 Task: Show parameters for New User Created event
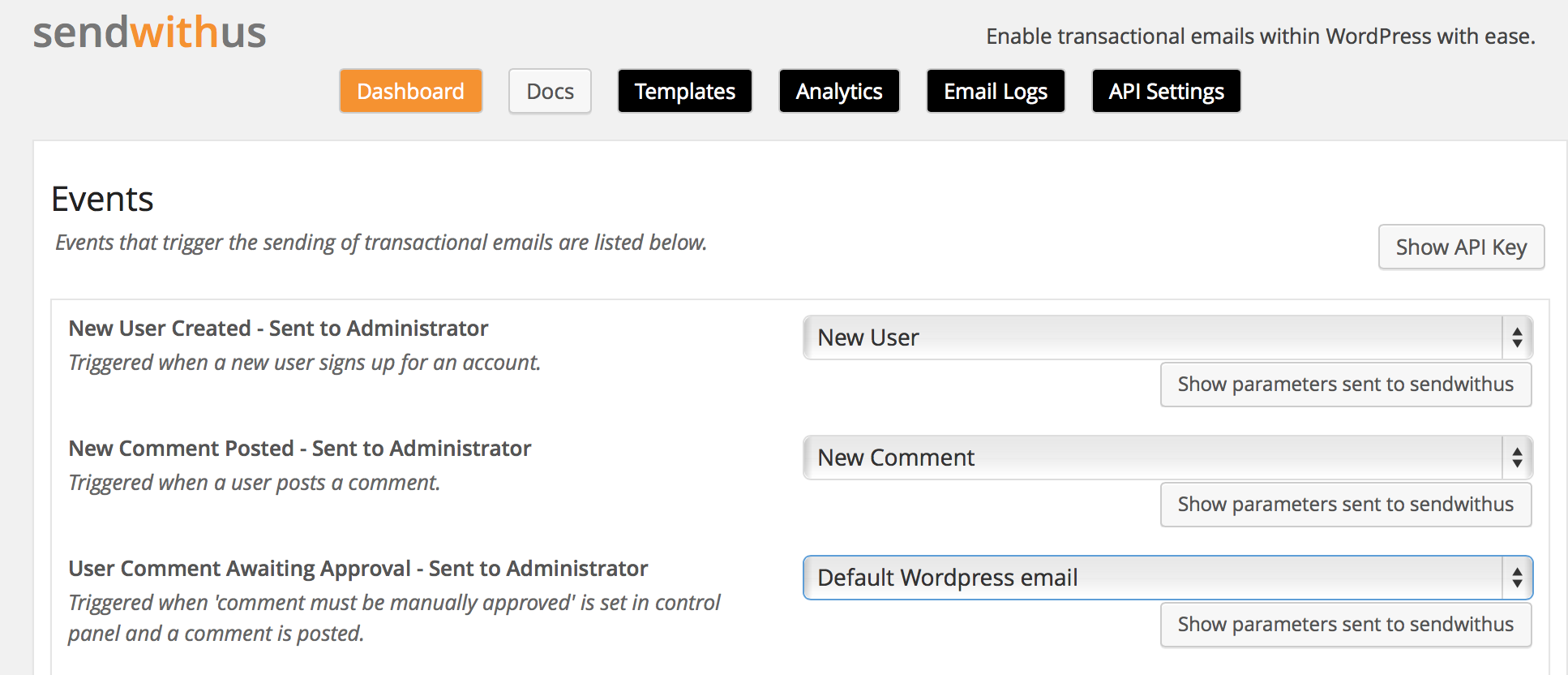click(x=1346, y=385)
